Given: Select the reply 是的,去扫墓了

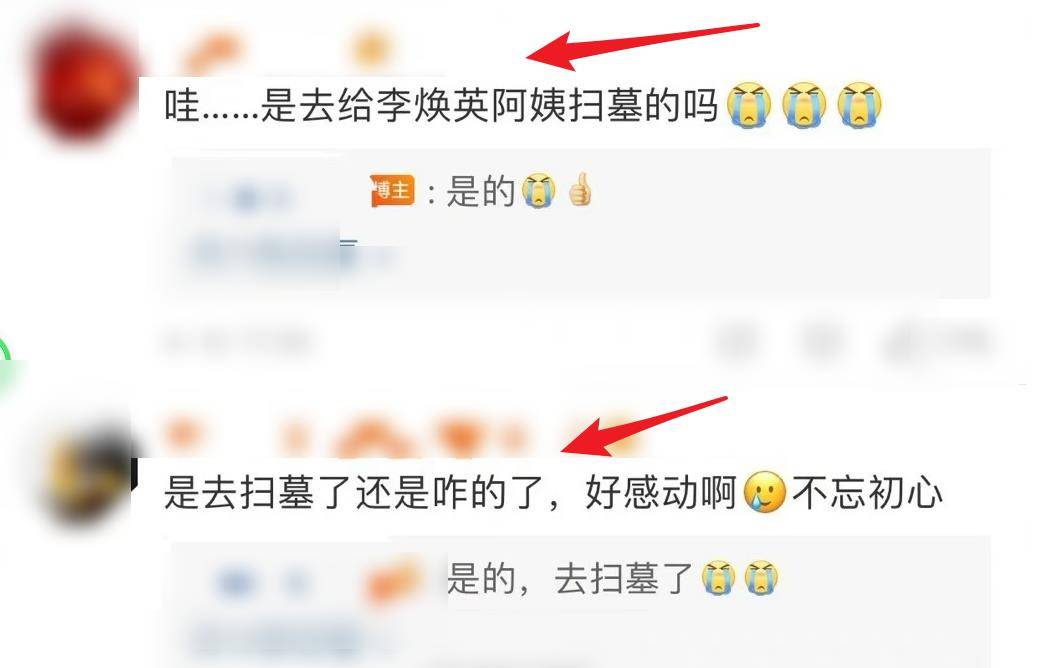Looking at the screenshot, I should point(570,578).
